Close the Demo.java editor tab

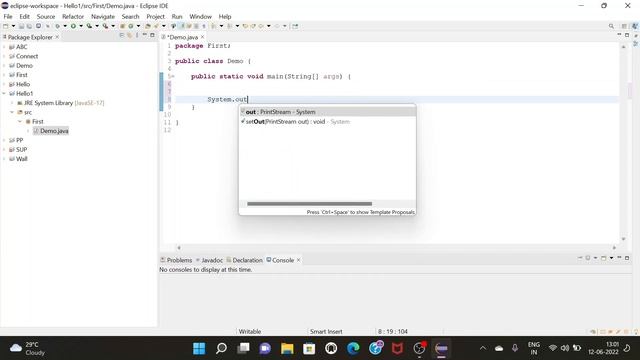pos(202,37)
